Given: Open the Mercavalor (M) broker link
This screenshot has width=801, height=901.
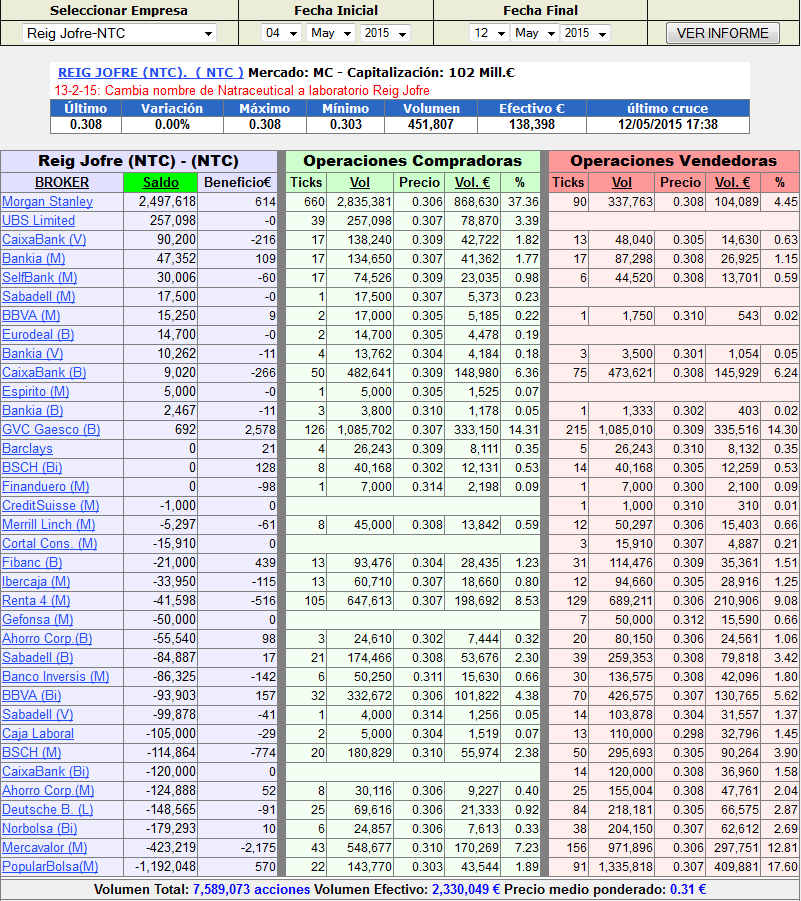Looking at the screenshot, I should (x=48, y=847).
